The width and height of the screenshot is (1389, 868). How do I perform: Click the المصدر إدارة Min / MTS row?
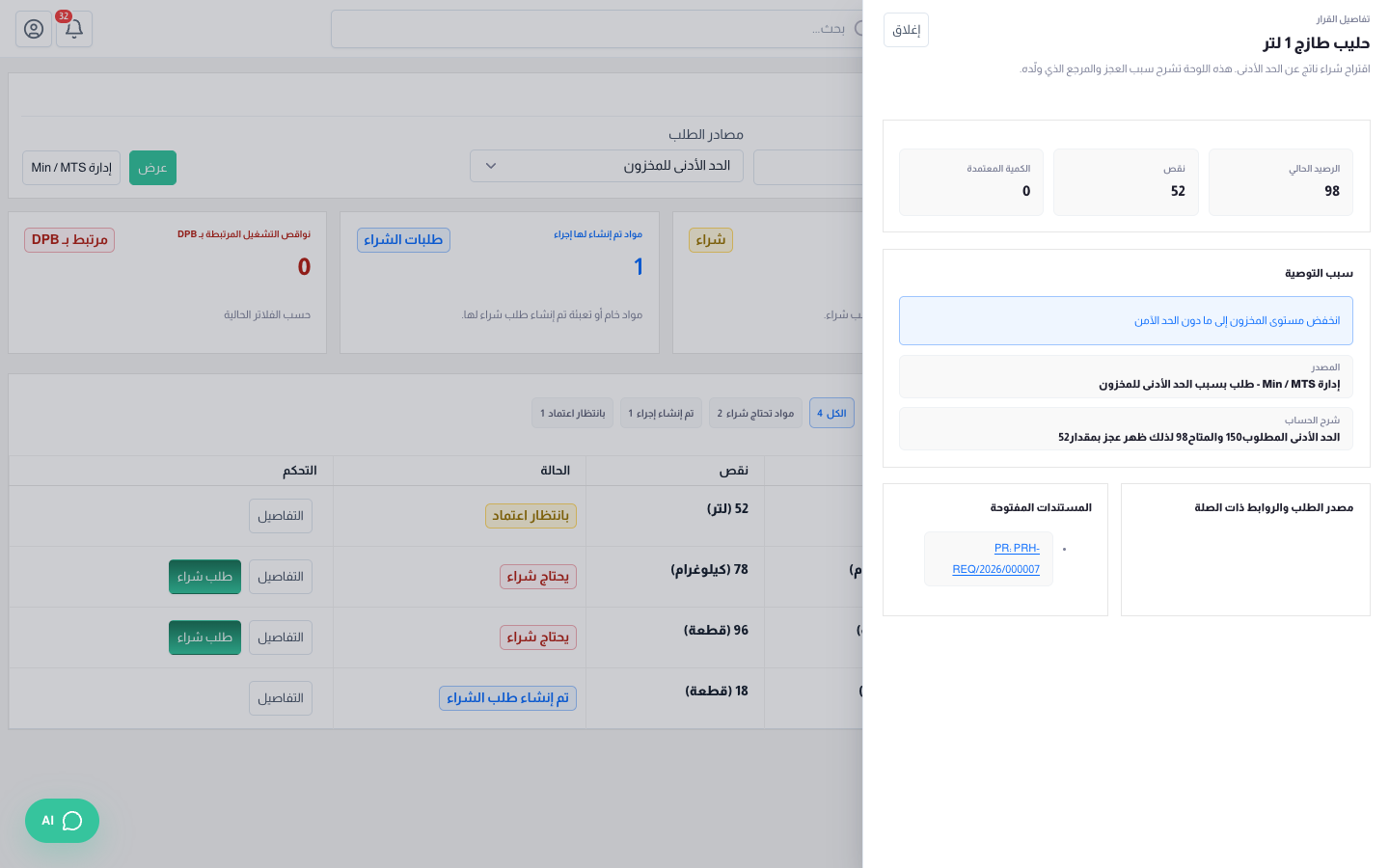point(1126,376)
